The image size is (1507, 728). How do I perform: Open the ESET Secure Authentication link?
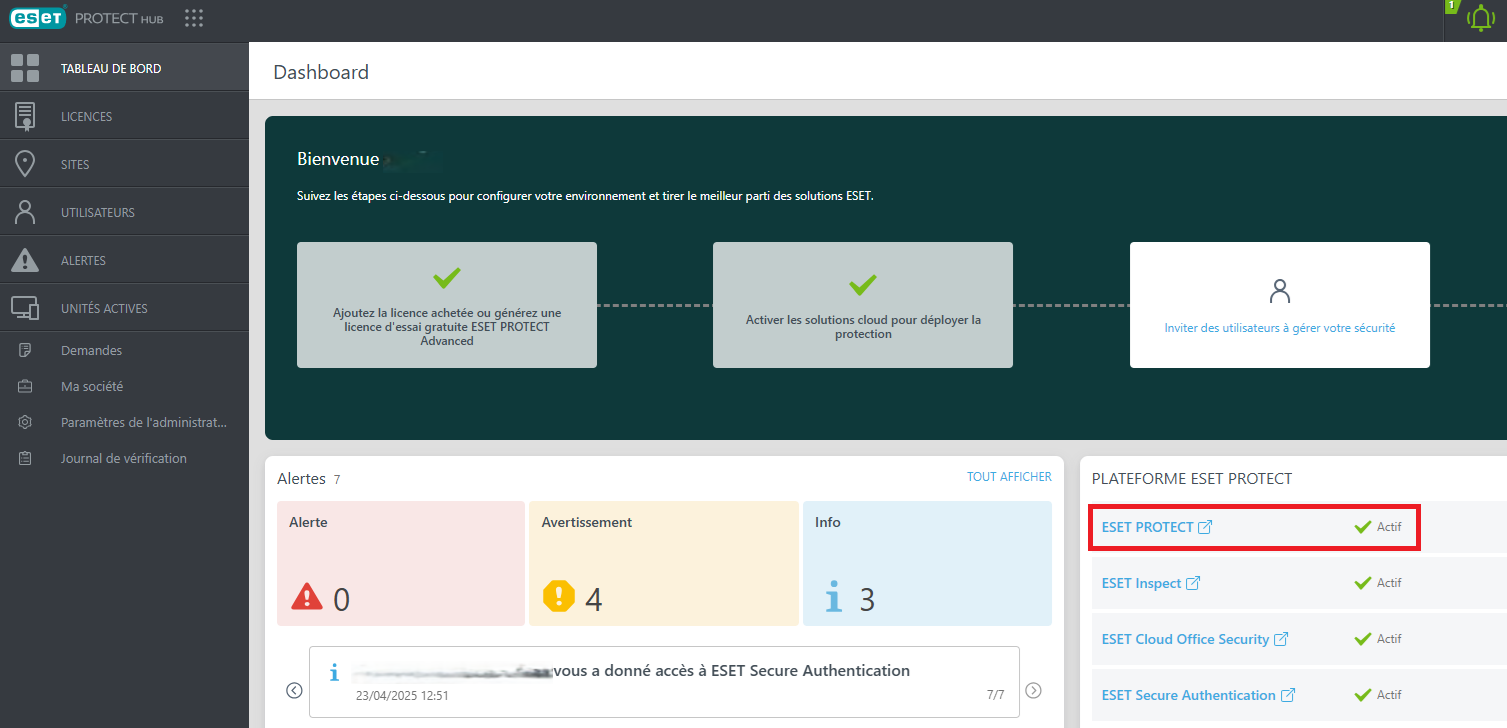pyautogui.click(x=1189, y=695)
